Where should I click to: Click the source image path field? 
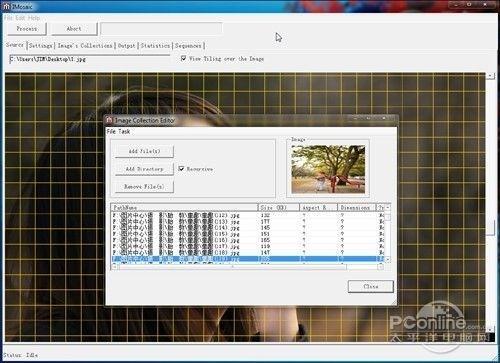[x=90, y=59]
